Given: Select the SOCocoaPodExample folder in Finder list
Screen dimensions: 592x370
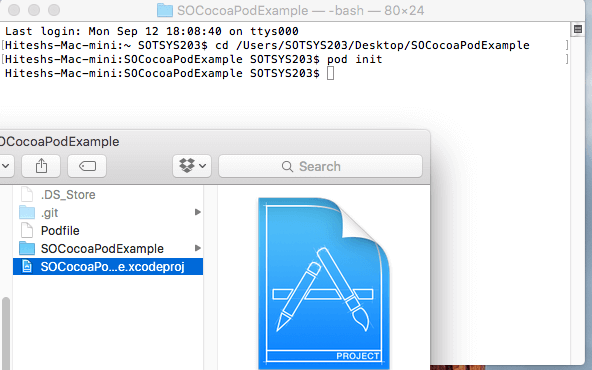Looking at the screenshot, I should click(x=108, y=248).
